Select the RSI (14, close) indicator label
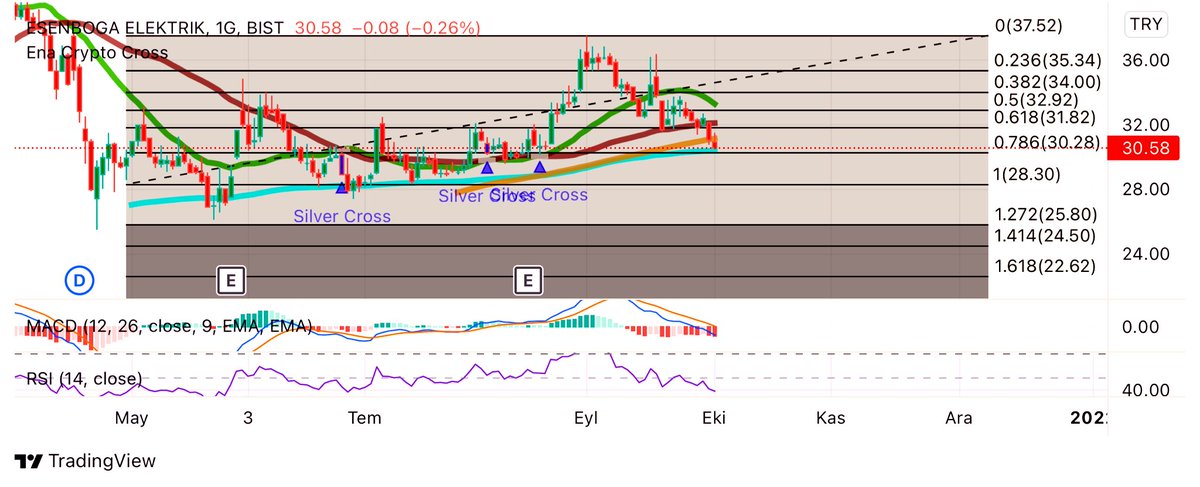The width and height of the screenshot is (1200, 487). pos(84,379)
